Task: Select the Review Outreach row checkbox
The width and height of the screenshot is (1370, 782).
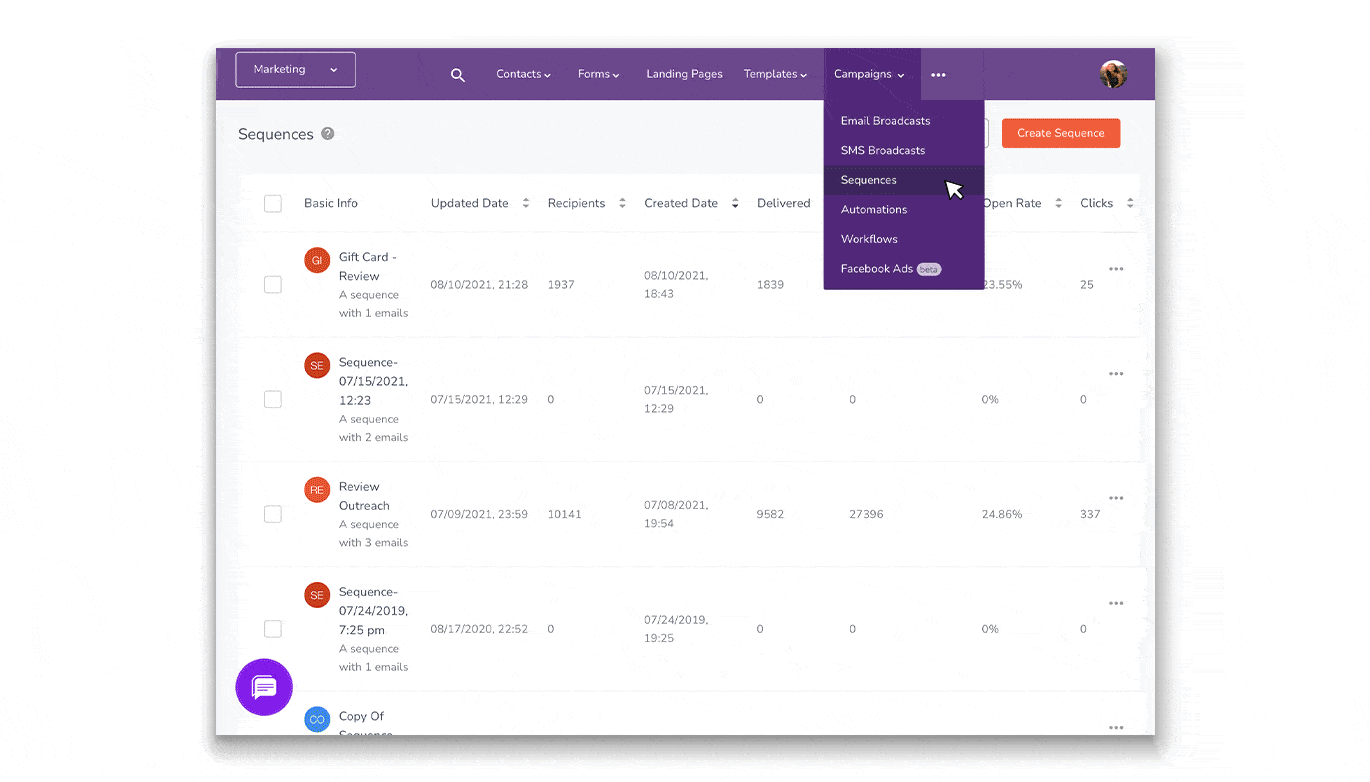Action: pos(273,514)
